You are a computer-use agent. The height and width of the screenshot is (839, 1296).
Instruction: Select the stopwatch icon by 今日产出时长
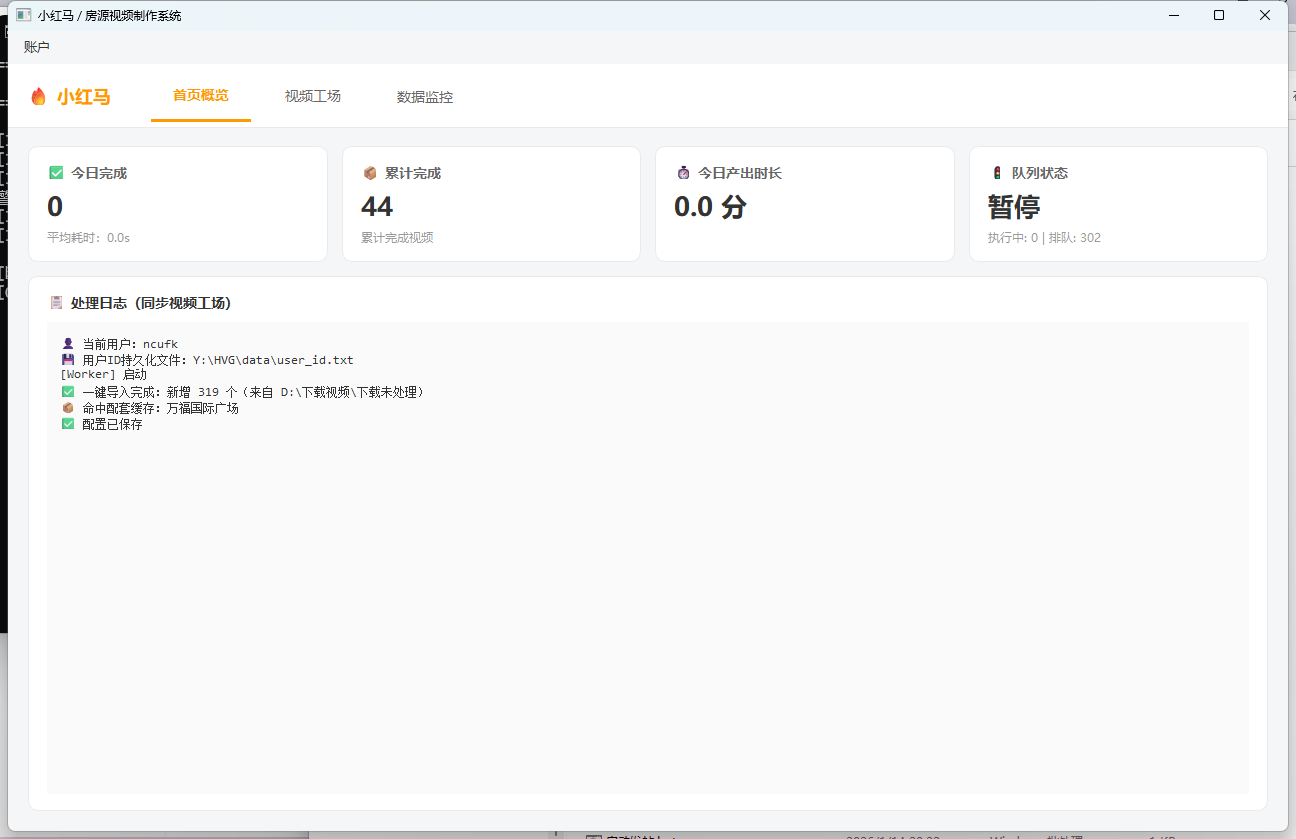(683, 173)
